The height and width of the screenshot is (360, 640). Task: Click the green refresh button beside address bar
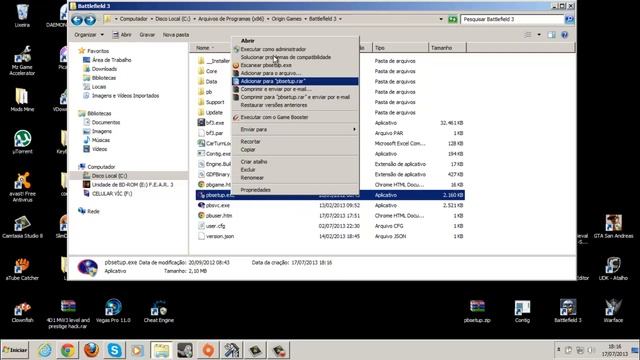(453, 19)
